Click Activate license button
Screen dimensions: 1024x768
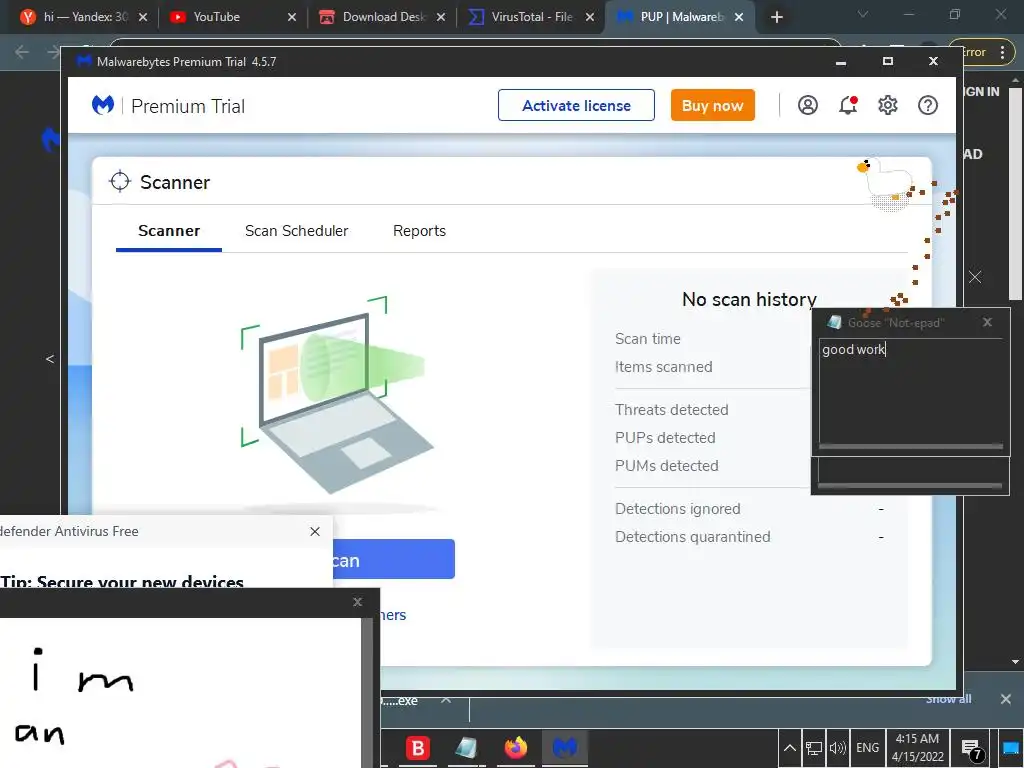click(576, 105)
